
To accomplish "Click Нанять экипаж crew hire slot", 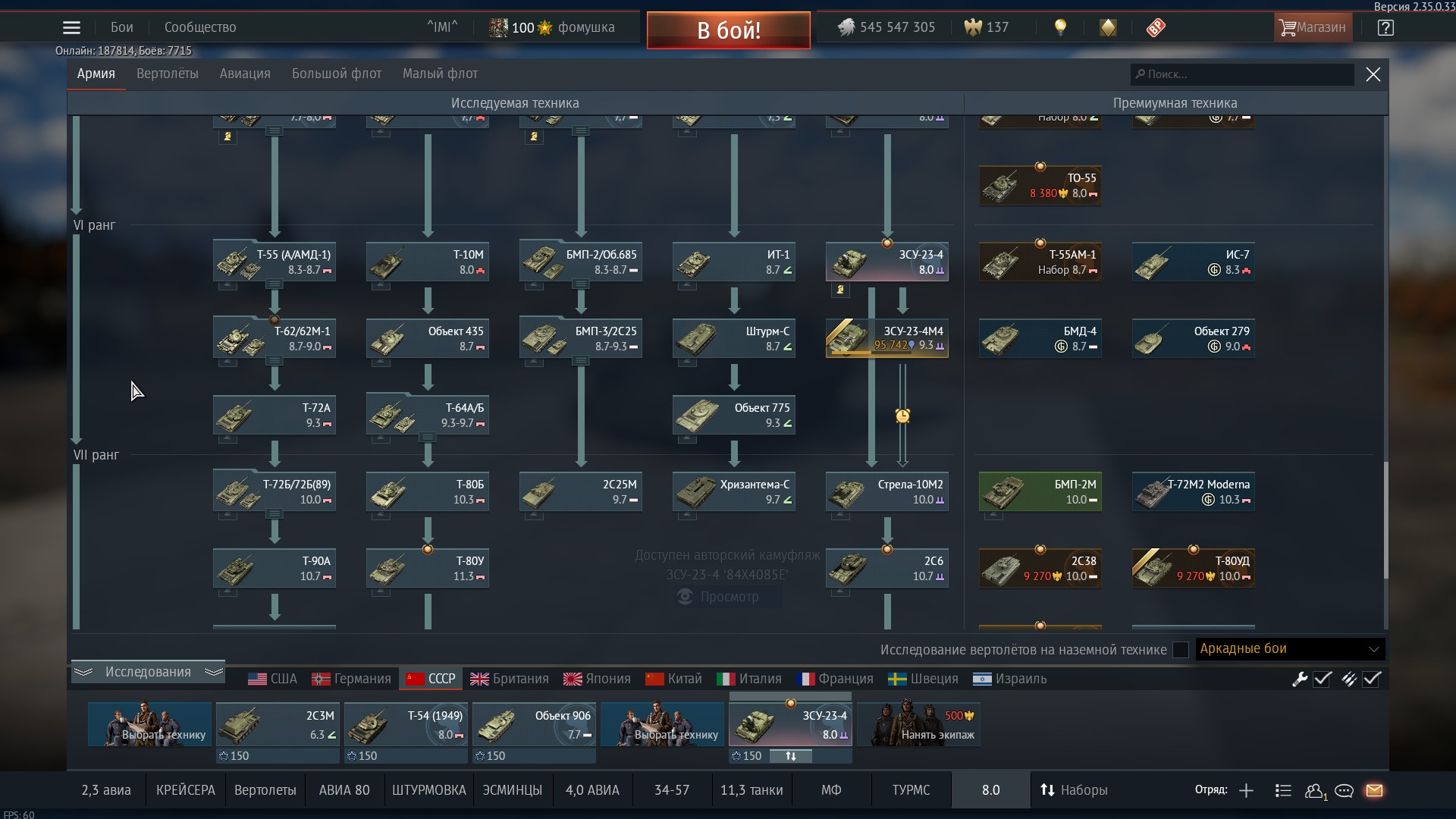I will tap(919, 724).
